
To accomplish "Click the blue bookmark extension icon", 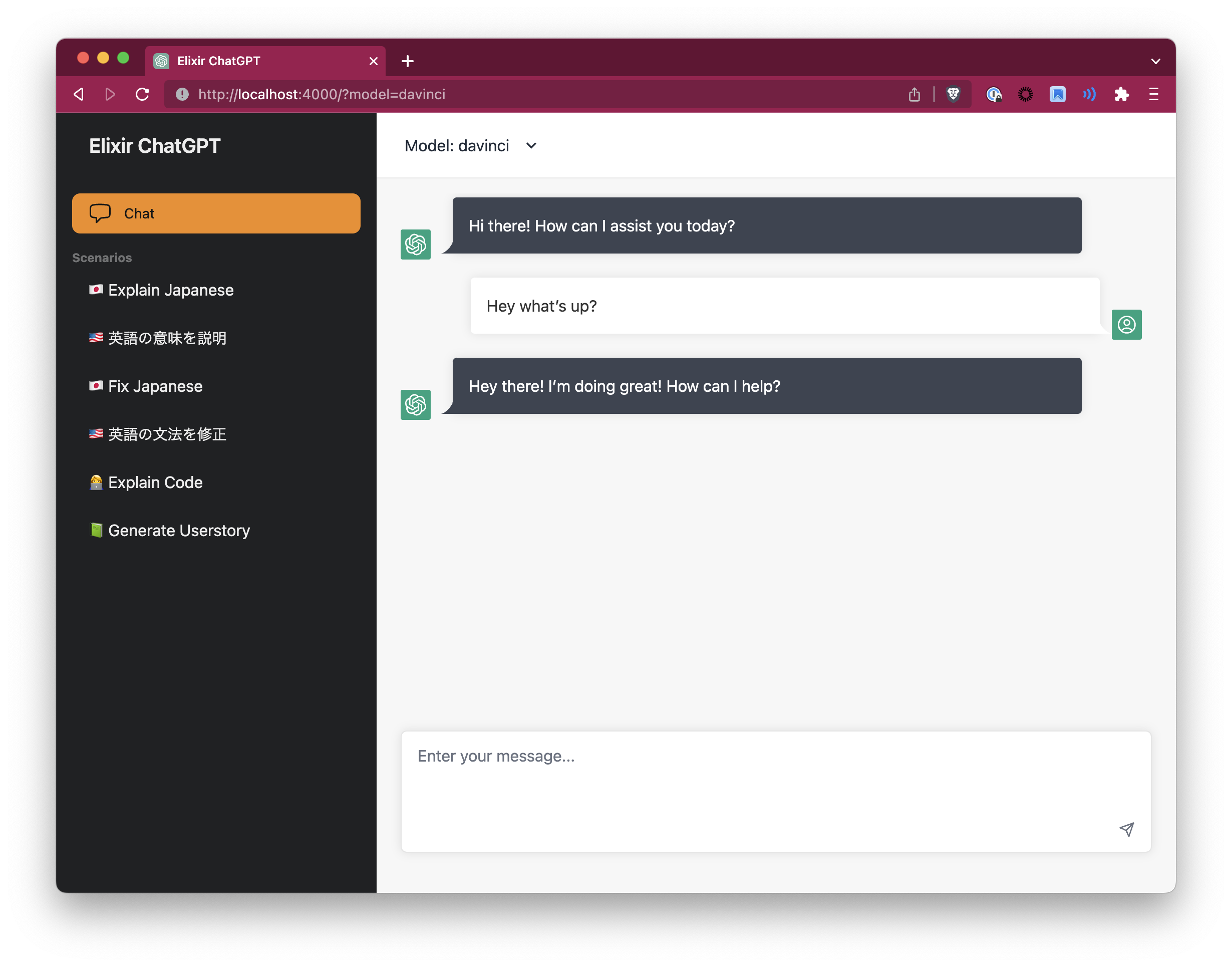I will 1057,94.
